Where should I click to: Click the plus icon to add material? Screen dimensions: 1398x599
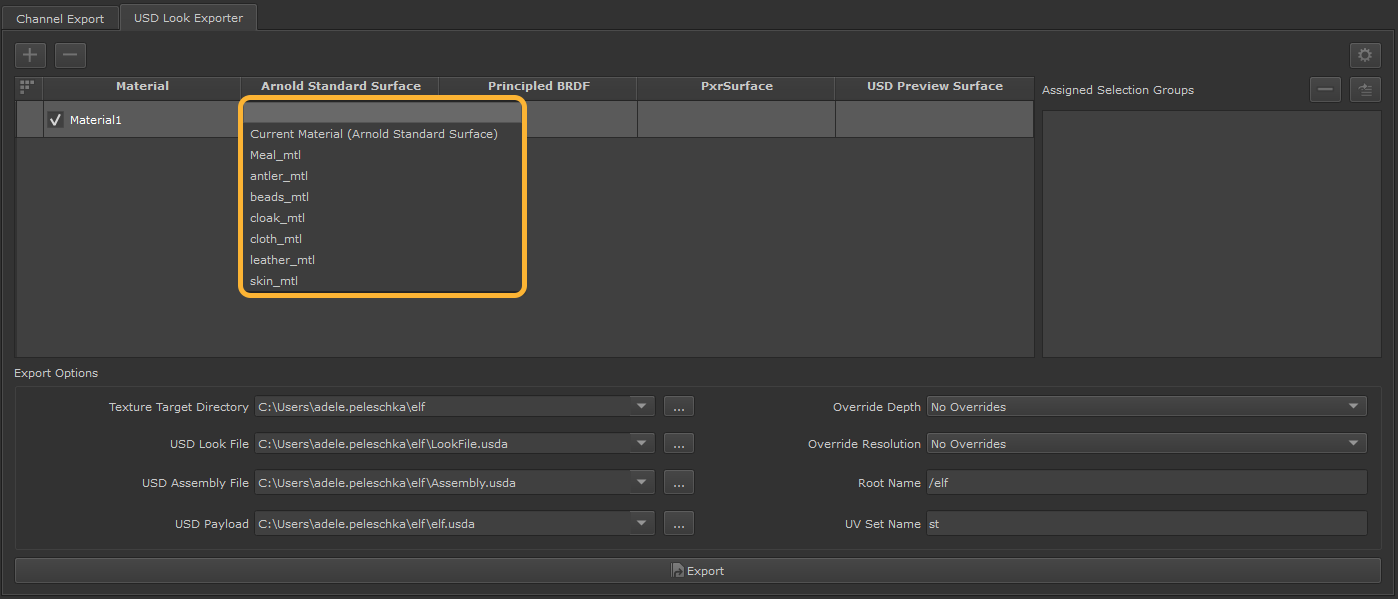pyautogui.click(x=30, y=55)
